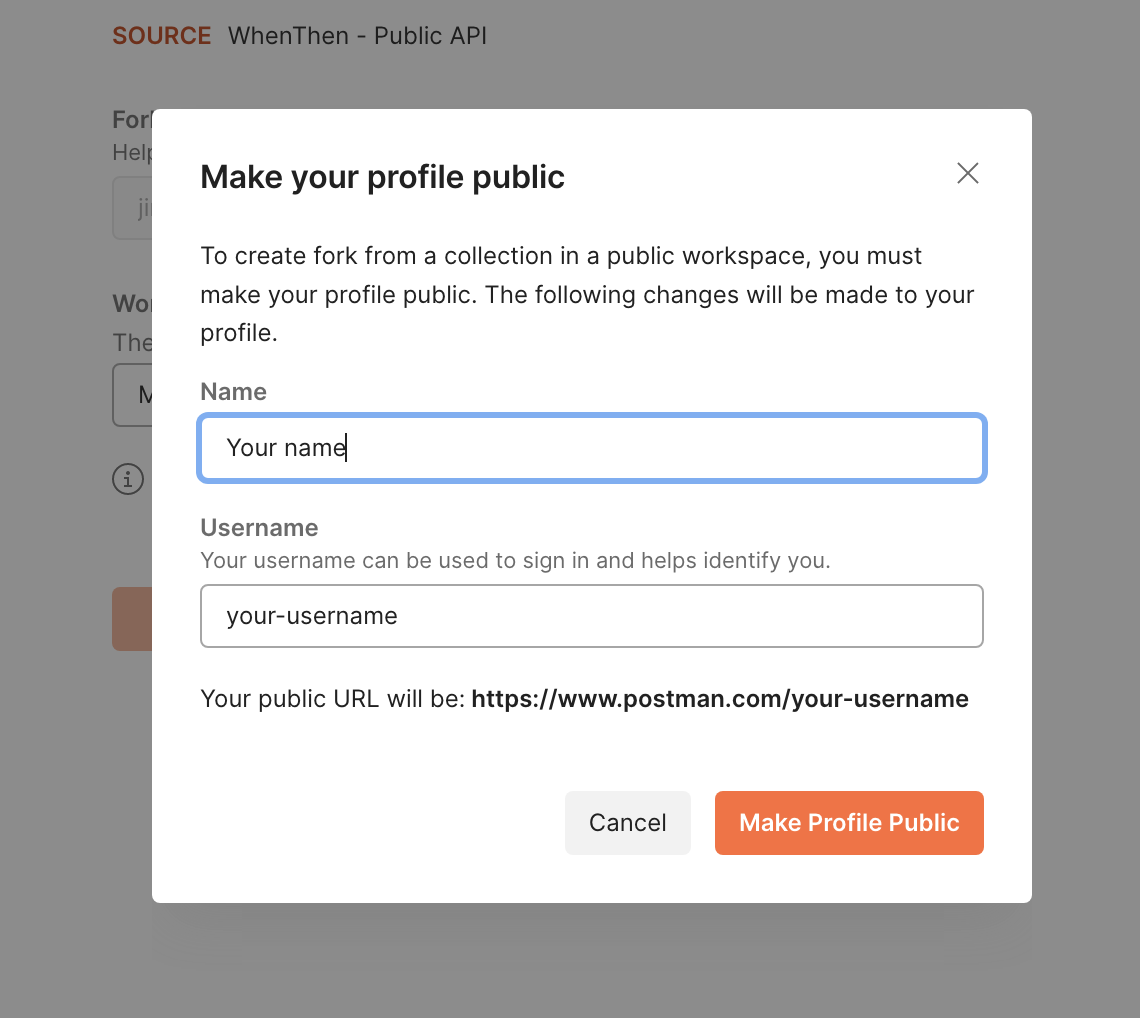Open the fork label field showing ji
1140x1018 pixels.
tap(135, 207)
